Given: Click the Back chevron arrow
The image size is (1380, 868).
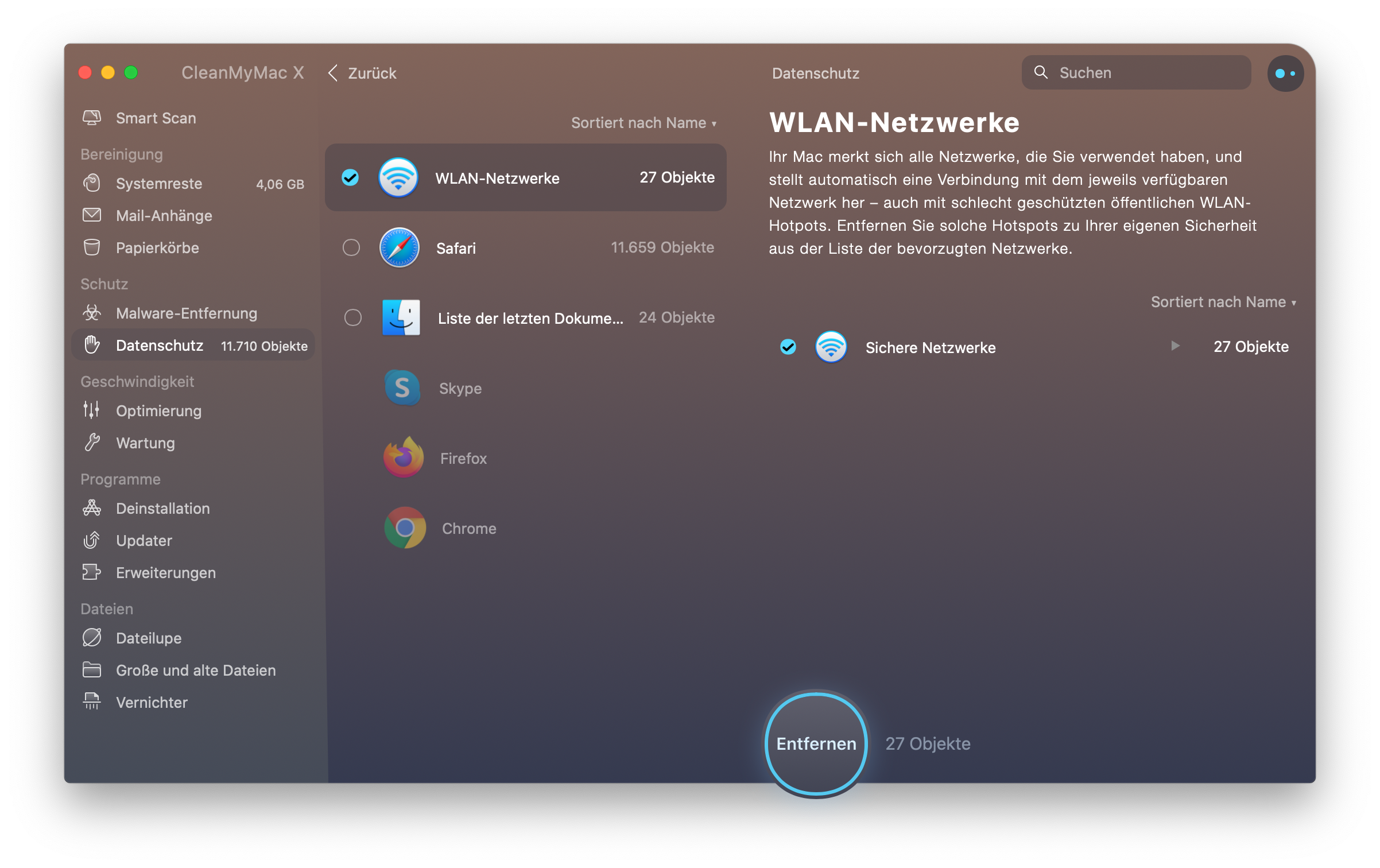Looking at the screenshot, I should tap(332, 73).
